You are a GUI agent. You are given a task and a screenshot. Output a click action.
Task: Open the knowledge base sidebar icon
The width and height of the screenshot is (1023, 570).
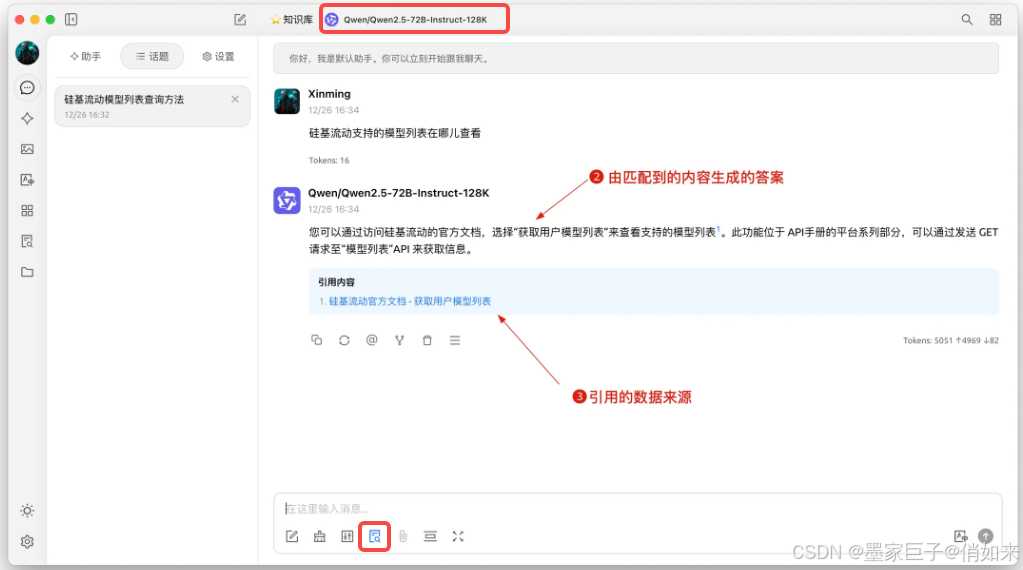tap(27, 241)
